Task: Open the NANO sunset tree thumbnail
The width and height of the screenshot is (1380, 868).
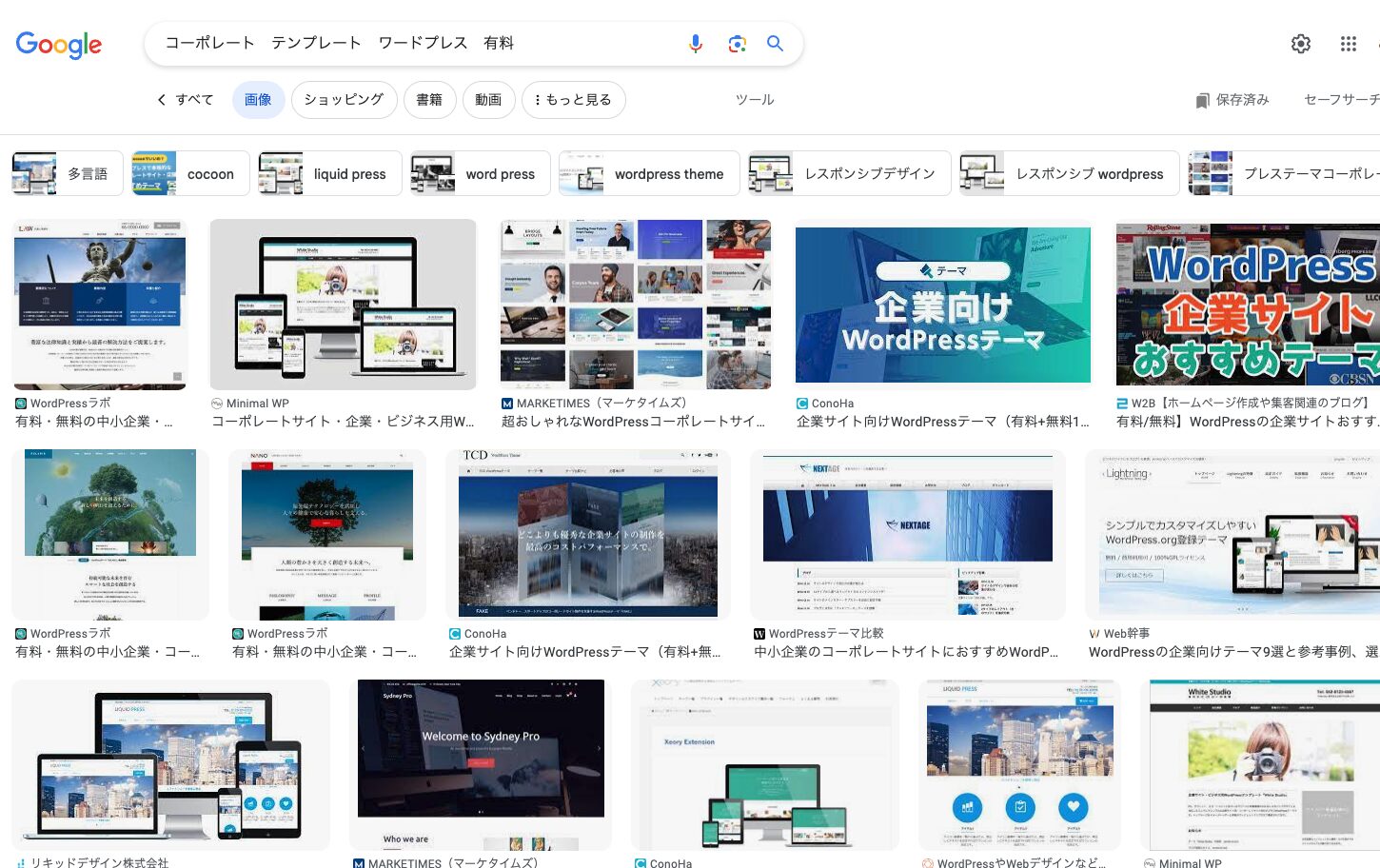Action: pos(327,535)
